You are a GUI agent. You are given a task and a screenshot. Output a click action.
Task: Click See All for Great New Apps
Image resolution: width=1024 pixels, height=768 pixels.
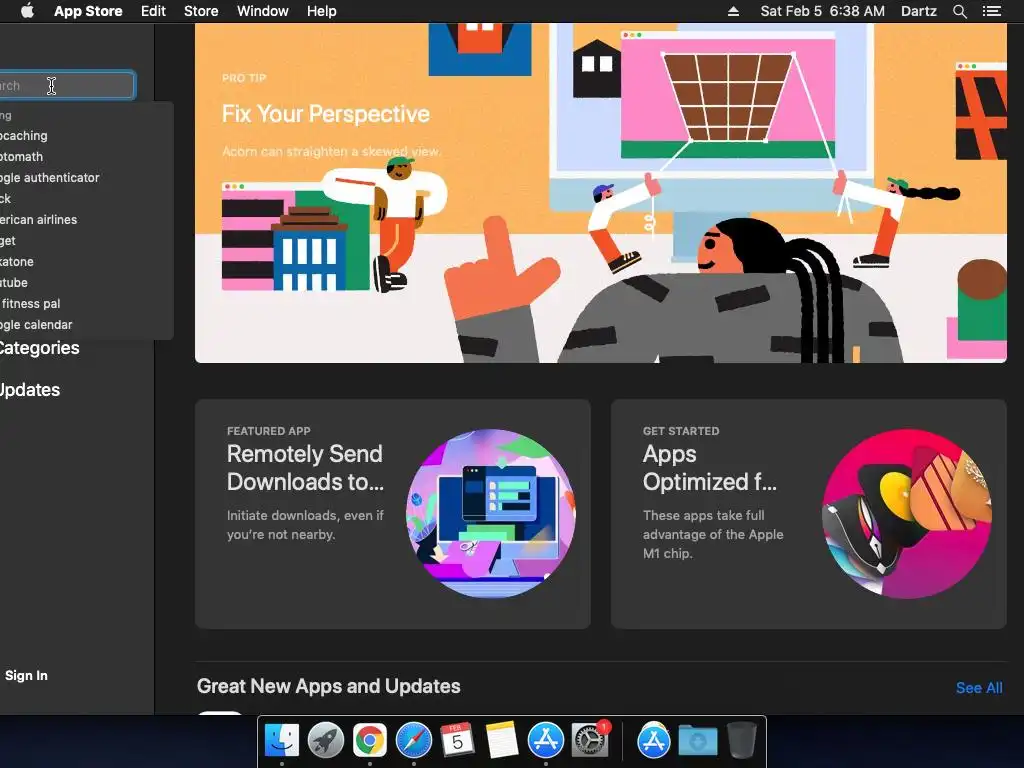(979, 688)
